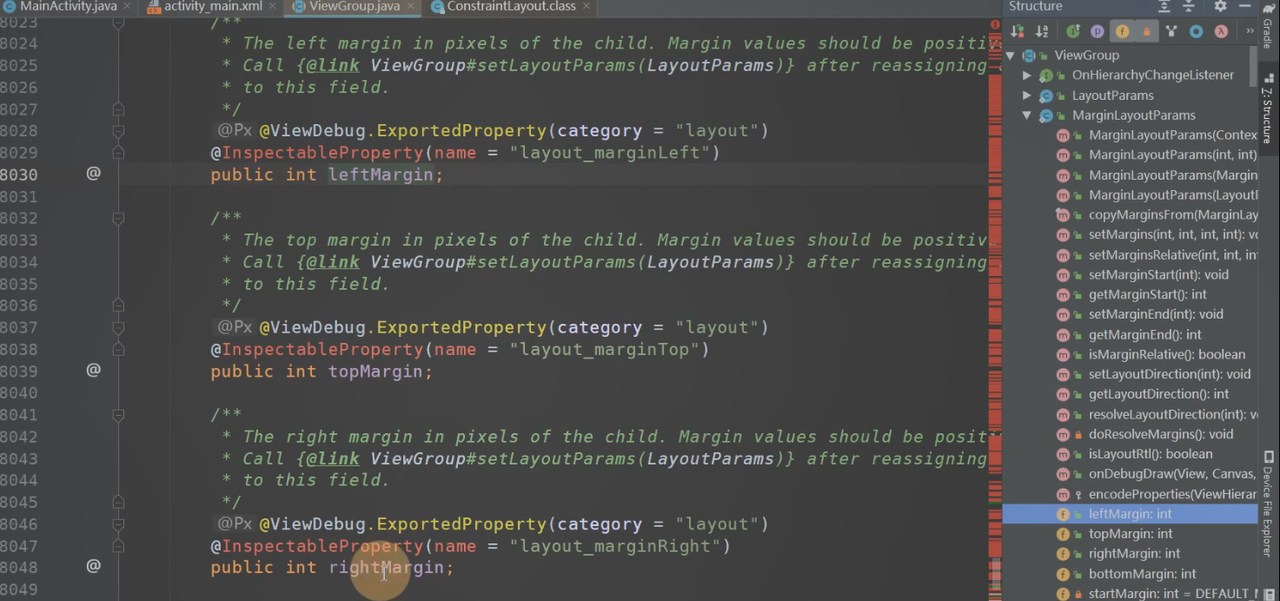The height and width of the screenshot is (601, 1280).
Task: Fold the rightMargin Javadoc comment at line 8041
Action: 118,415
